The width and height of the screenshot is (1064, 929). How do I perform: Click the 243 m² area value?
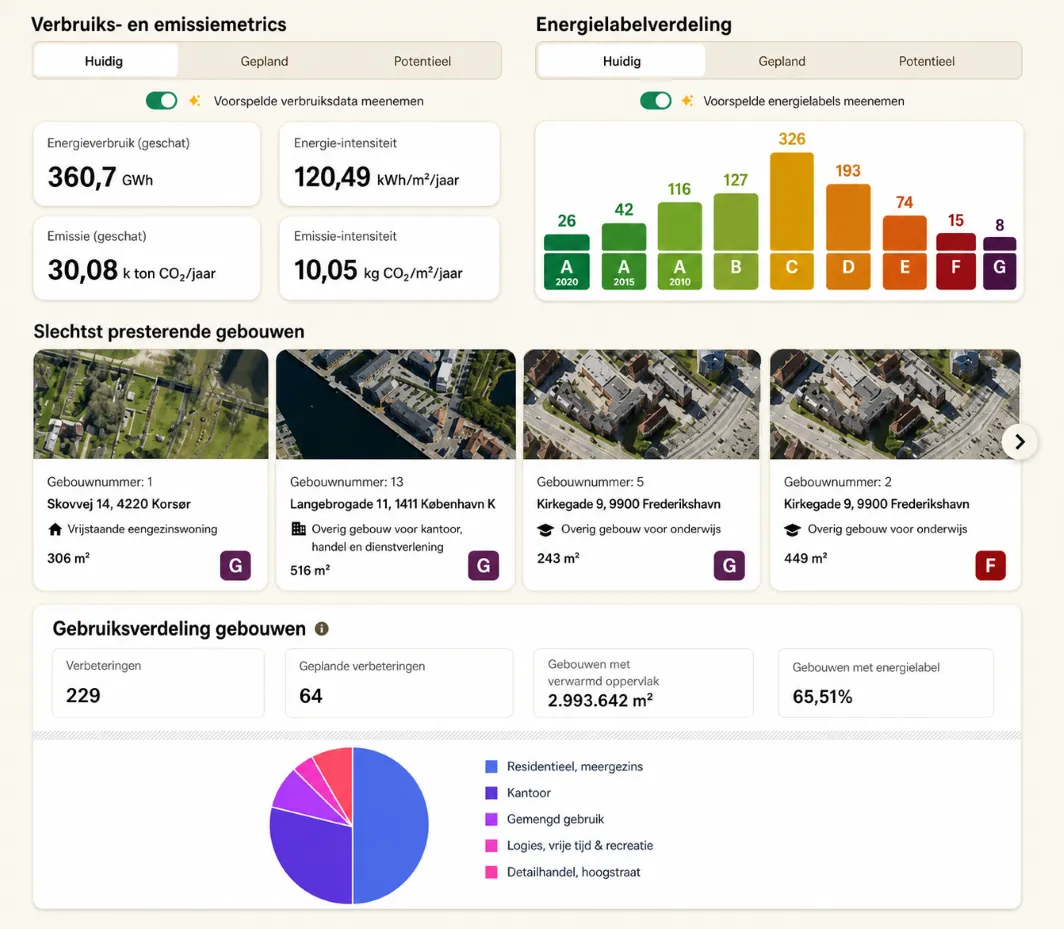coord(558,558)
